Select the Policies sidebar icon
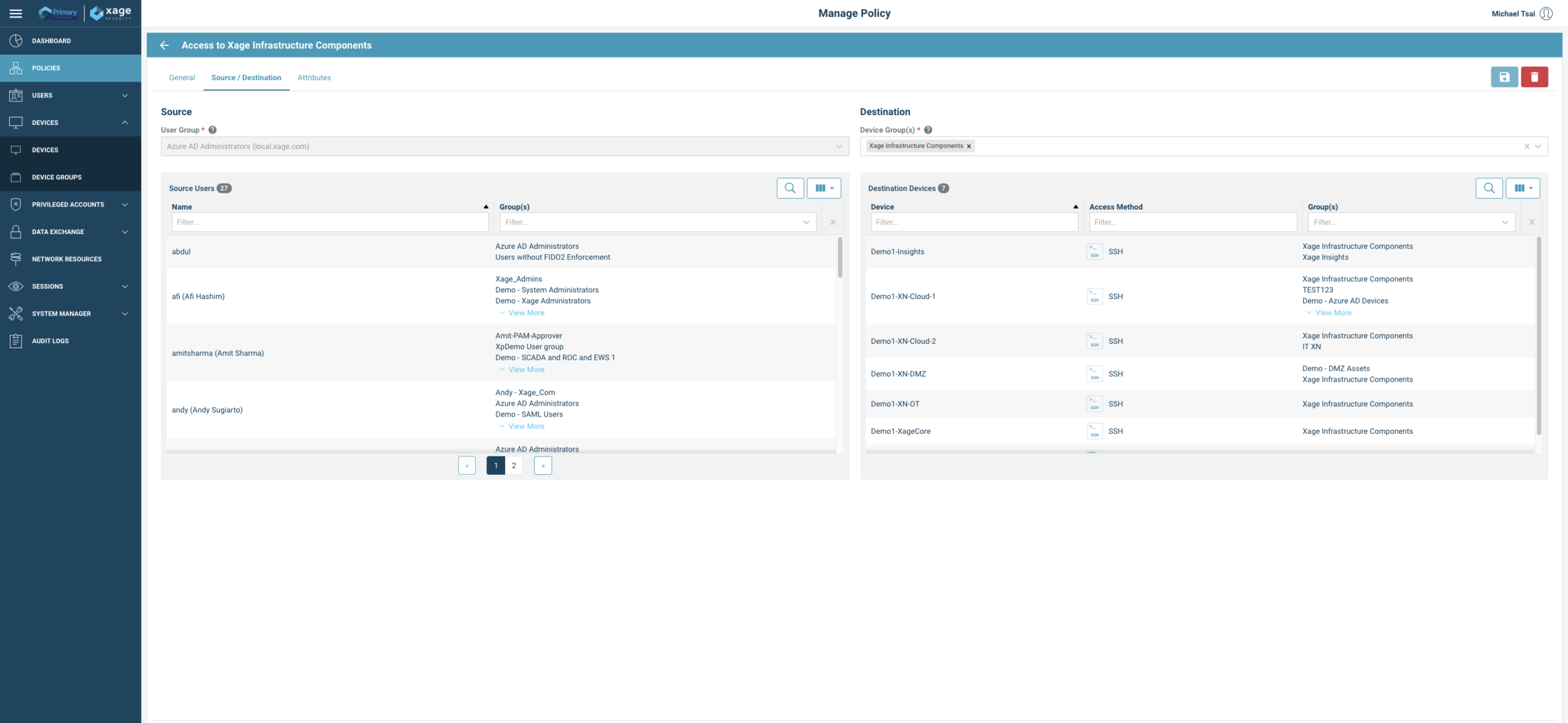Viewport: 1568px width, 723px height. point(16,68)
